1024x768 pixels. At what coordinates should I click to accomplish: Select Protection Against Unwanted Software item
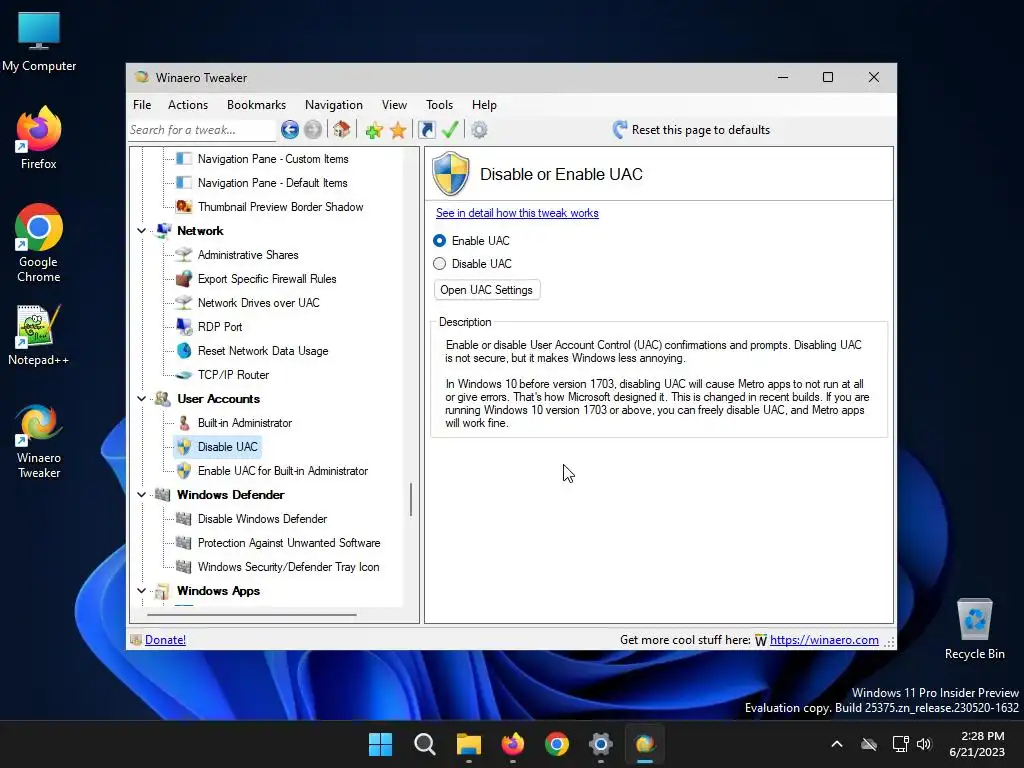(289, 543)
